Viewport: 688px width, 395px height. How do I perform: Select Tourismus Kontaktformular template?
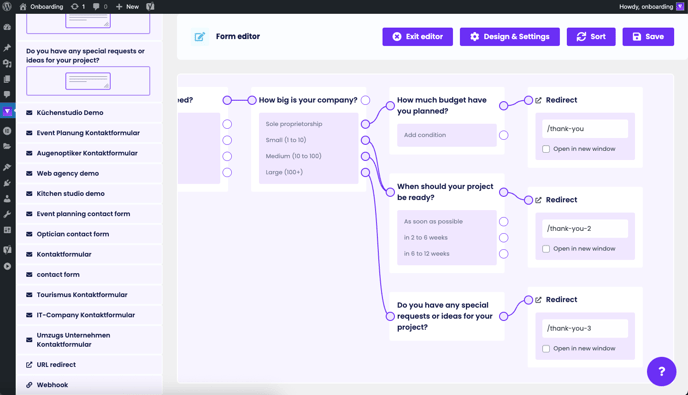coord(89,294)
